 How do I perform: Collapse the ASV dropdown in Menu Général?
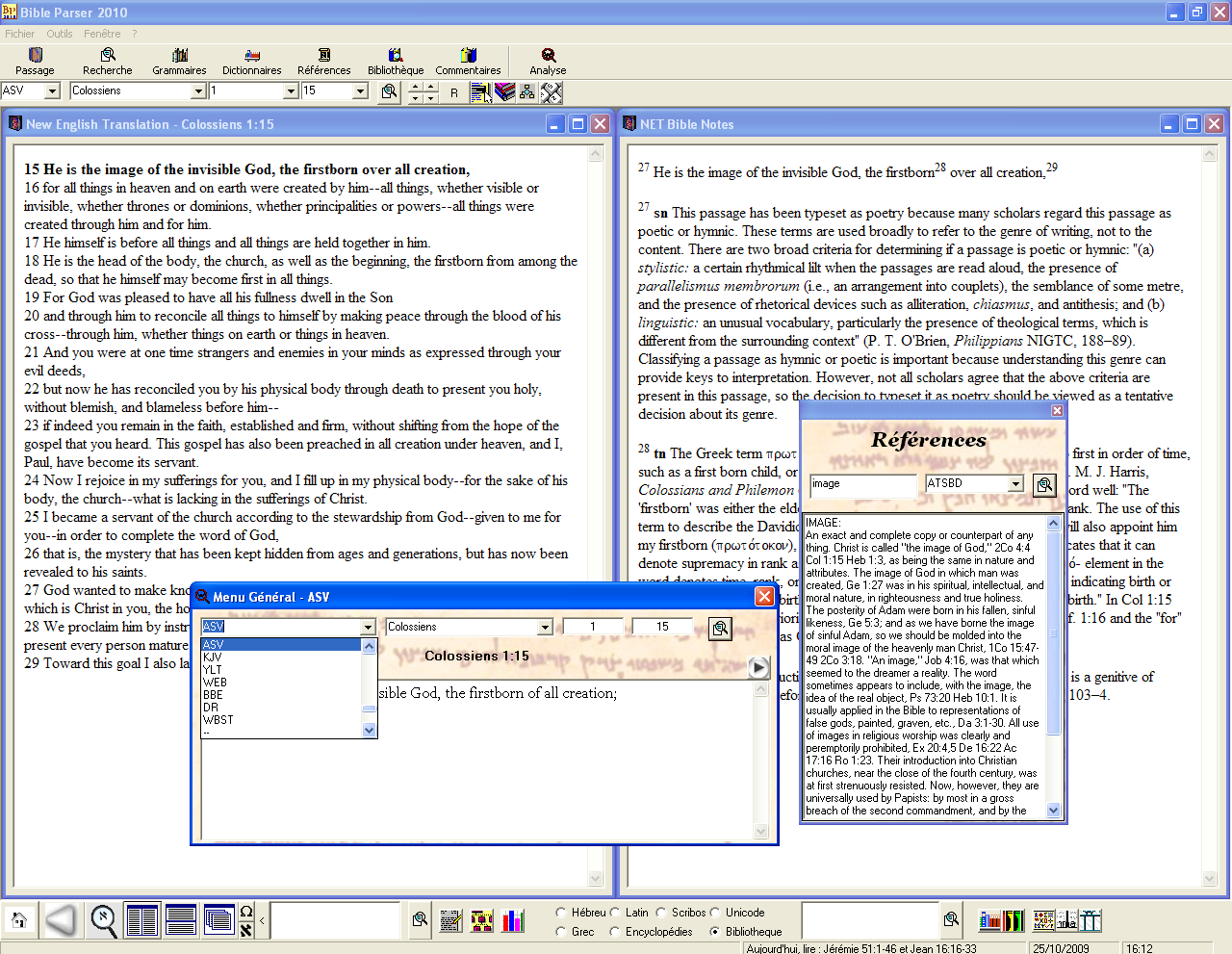(x=368, y=627)
